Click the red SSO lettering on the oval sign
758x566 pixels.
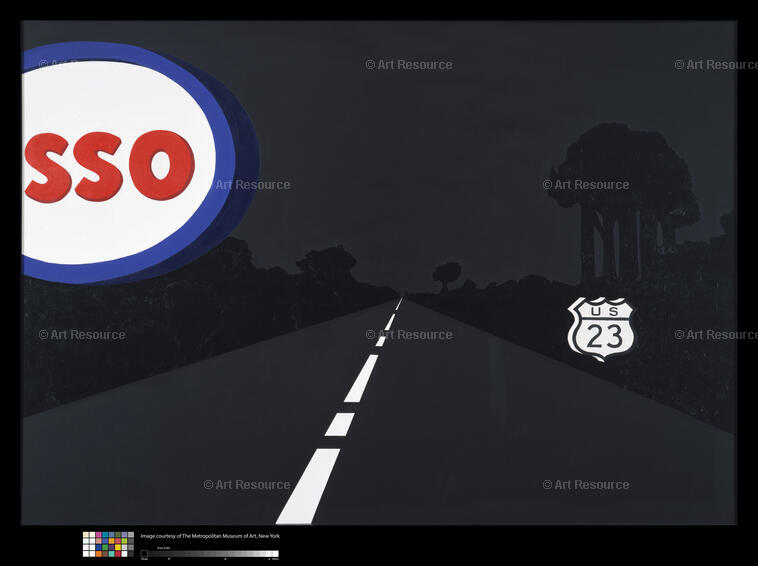point(109,166)
